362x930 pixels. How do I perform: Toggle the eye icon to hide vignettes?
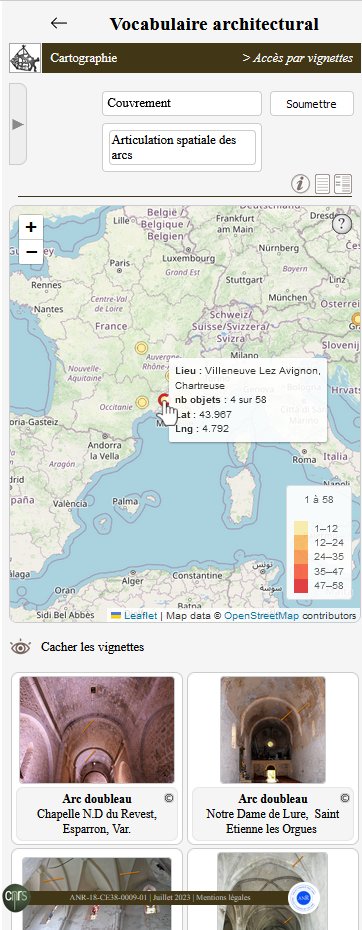pyautogui.click(x=20, y=646)
